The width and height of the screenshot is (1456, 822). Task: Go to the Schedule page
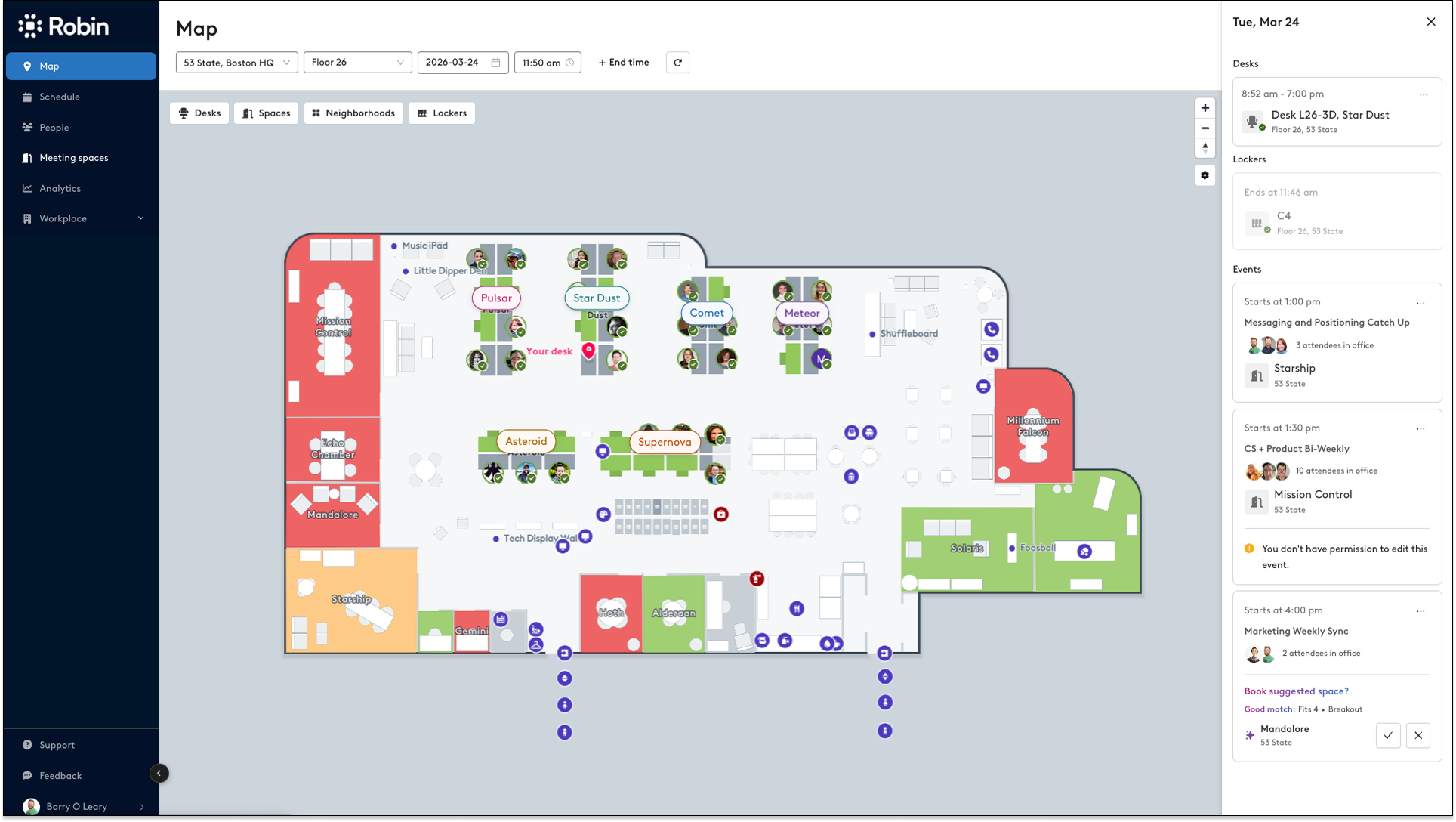(60, 97)
